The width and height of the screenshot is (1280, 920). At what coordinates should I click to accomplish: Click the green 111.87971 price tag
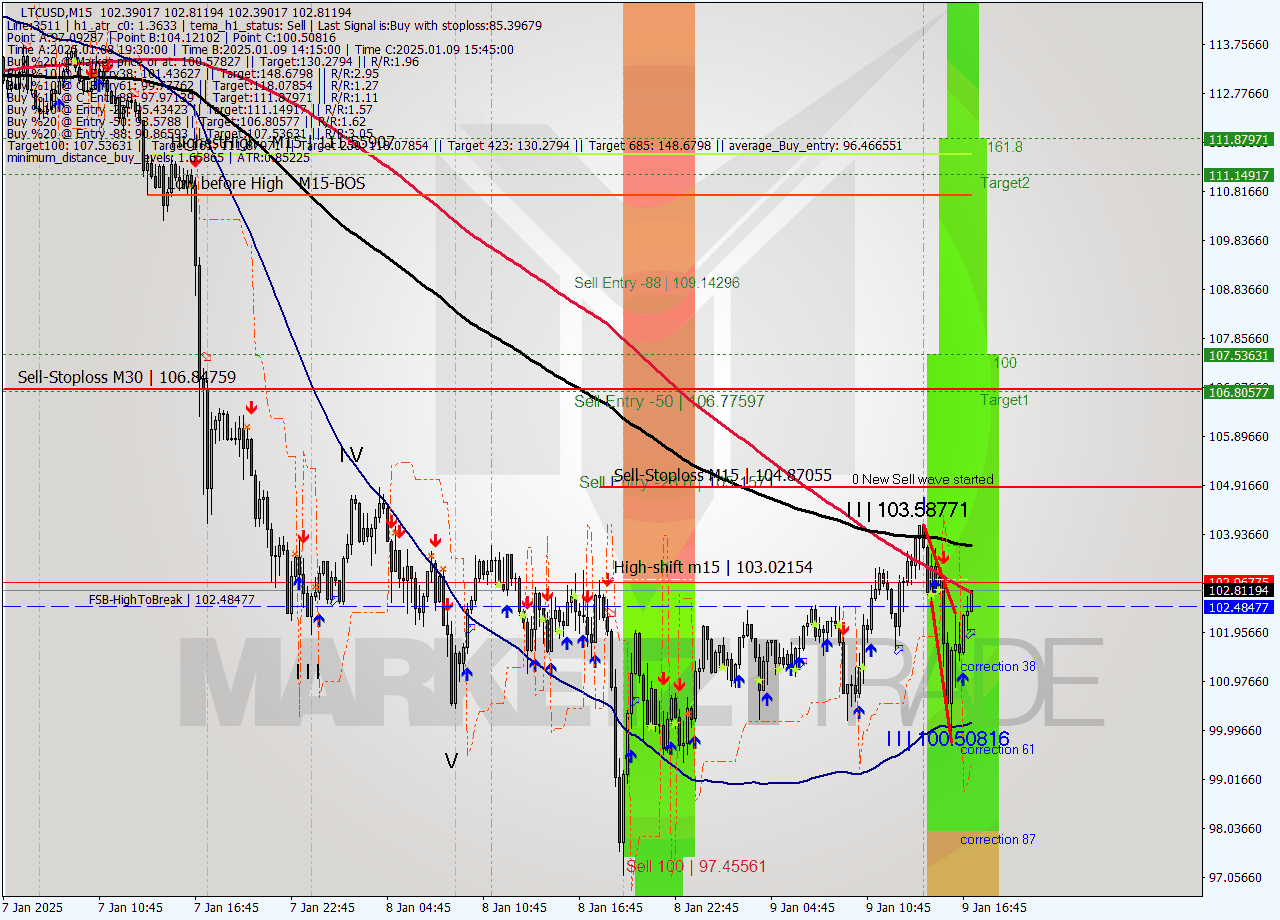[x=1240, y=139]
